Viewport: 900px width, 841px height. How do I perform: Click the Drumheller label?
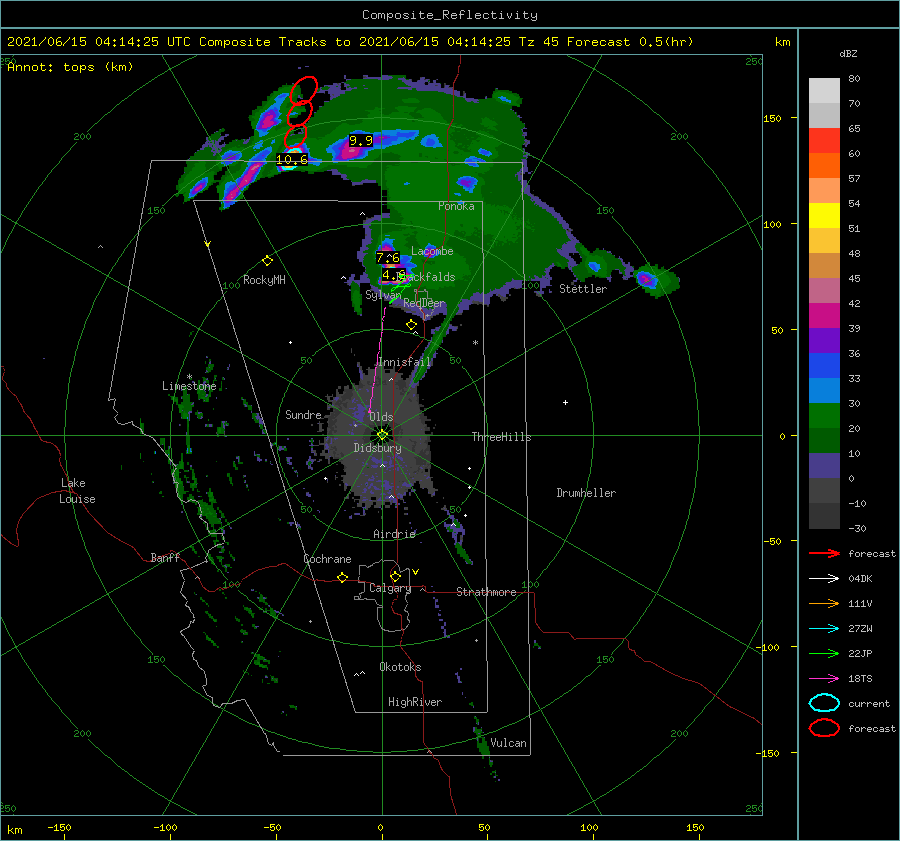586,493
